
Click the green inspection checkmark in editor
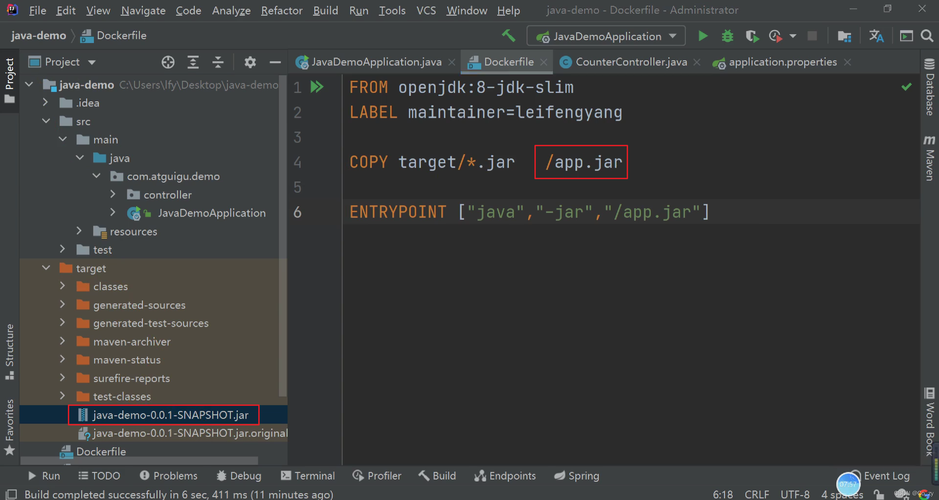point(907,87)
